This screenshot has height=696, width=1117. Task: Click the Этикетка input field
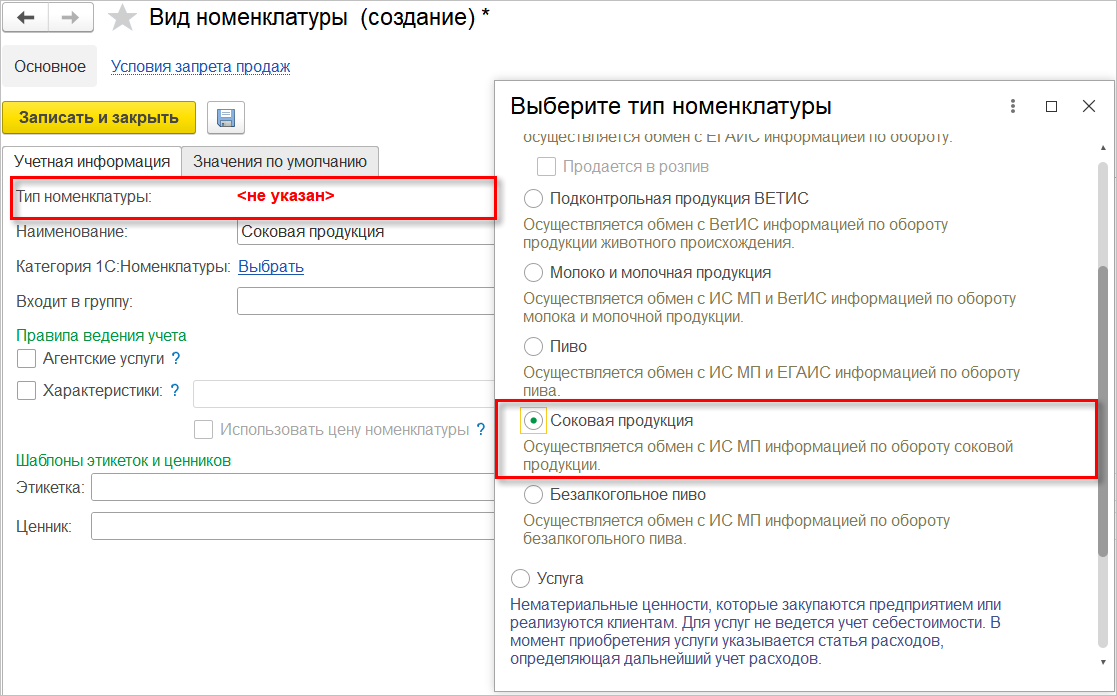[293, 488]
